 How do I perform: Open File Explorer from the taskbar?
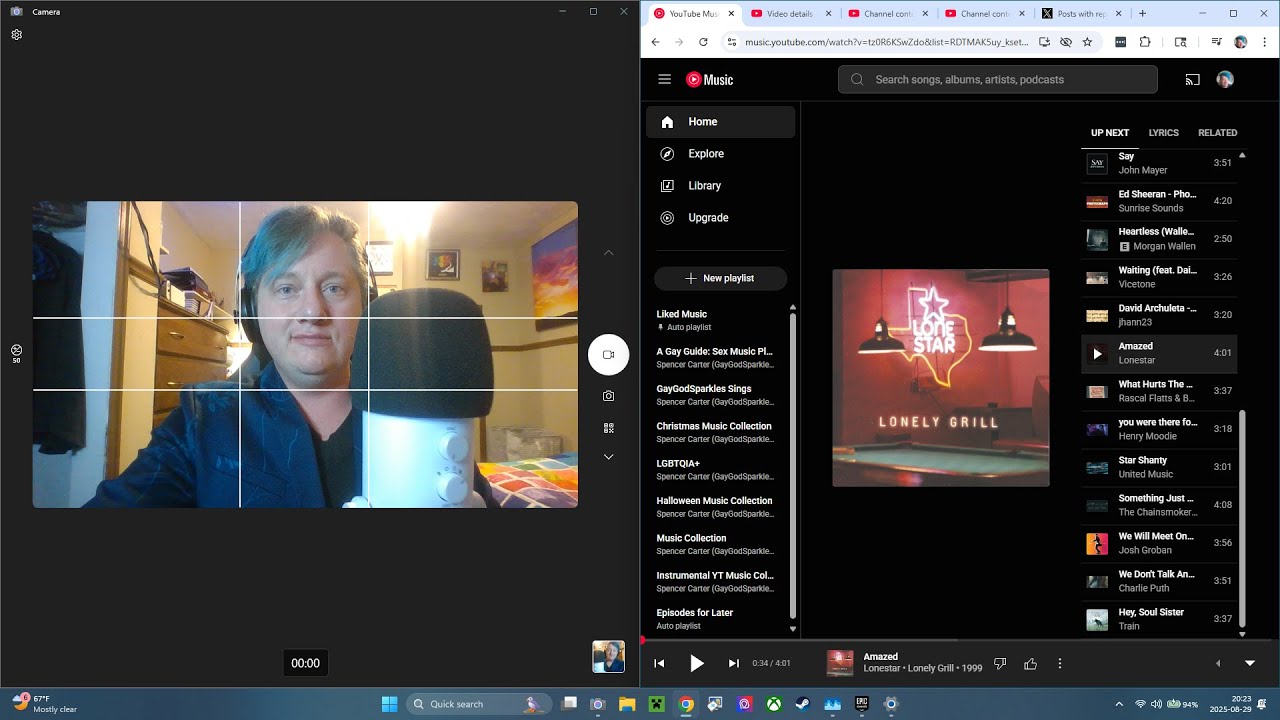click(x=627, y=704)
